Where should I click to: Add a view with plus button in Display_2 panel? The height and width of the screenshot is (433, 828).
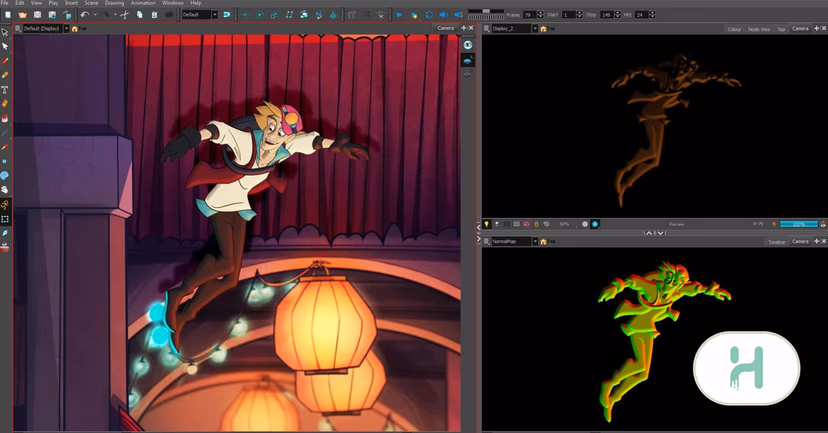(816, 29)
